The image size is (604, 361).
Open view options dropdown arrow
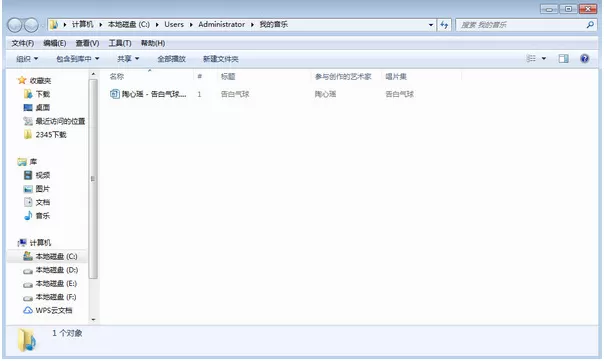coord(544,59)
